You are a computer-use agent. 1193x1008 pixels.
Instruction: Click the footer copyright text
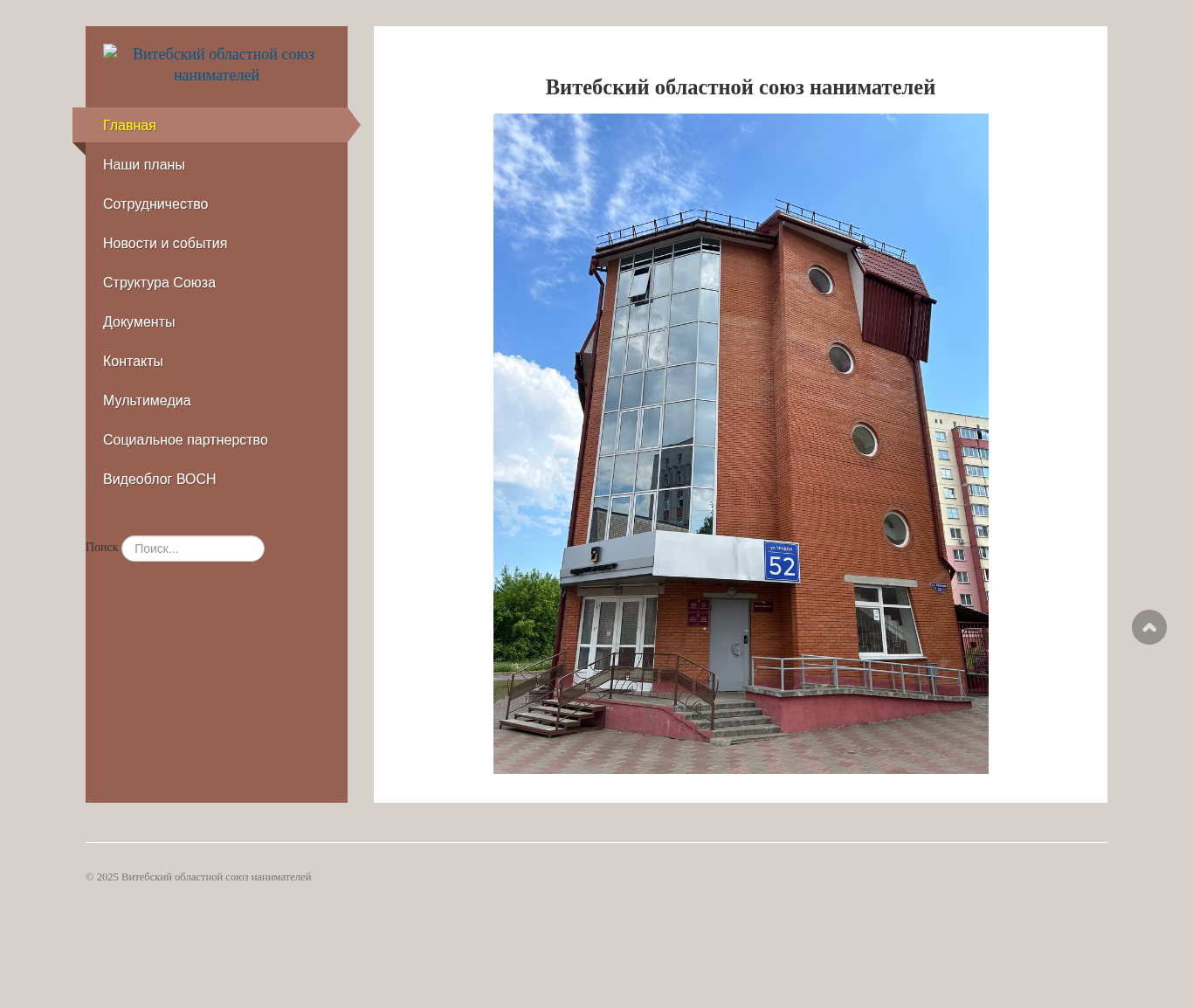click(x=198, y=877)
